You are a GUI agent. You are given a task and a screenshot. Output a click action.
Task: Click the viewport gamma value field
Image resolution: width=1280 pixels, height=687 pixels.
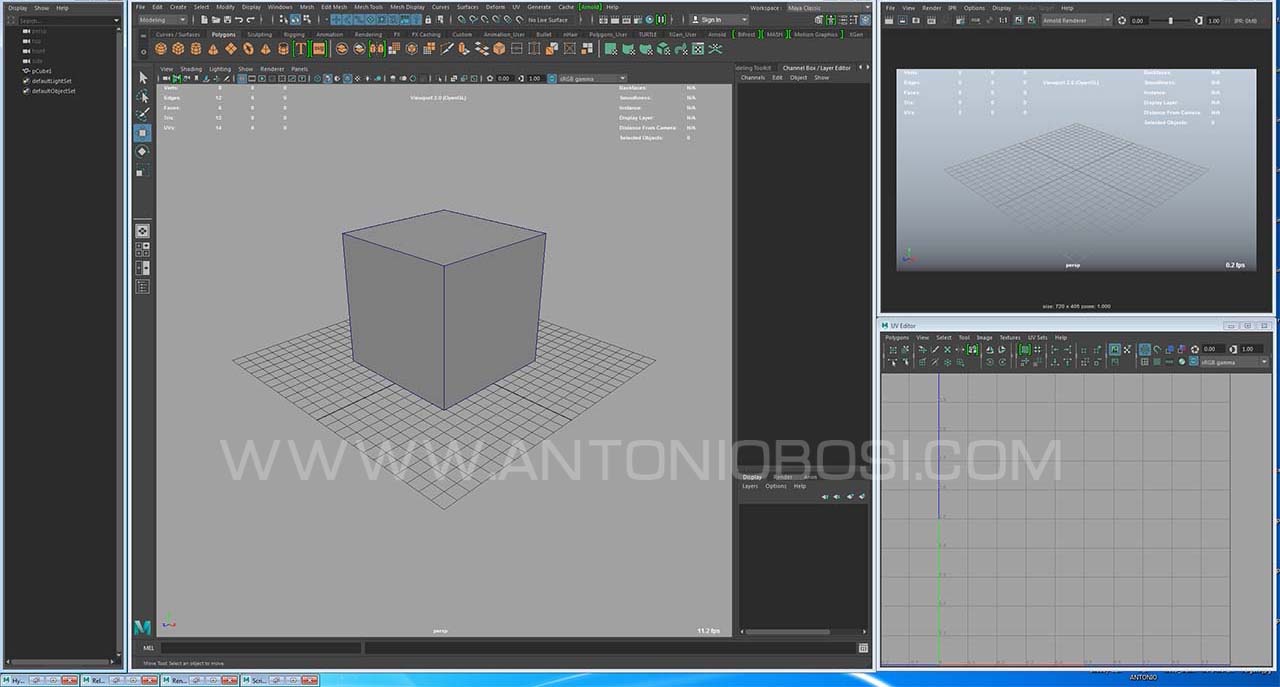click(x=535, y=78)
